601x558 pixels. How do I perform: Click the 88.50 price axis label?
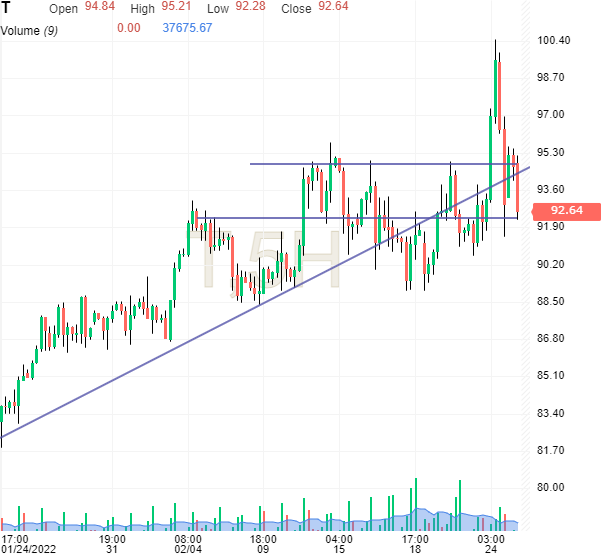(553, 301)
